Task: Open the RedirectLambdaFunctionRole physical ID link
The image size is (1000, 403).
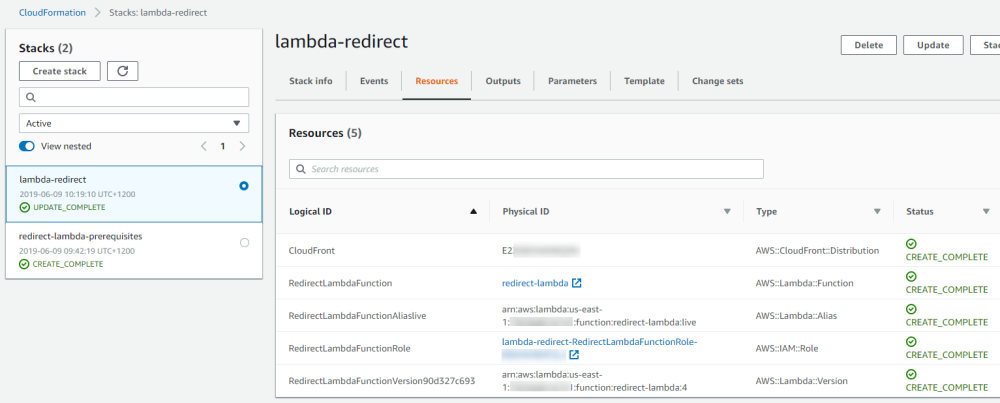Action: [x=599, y=342]
